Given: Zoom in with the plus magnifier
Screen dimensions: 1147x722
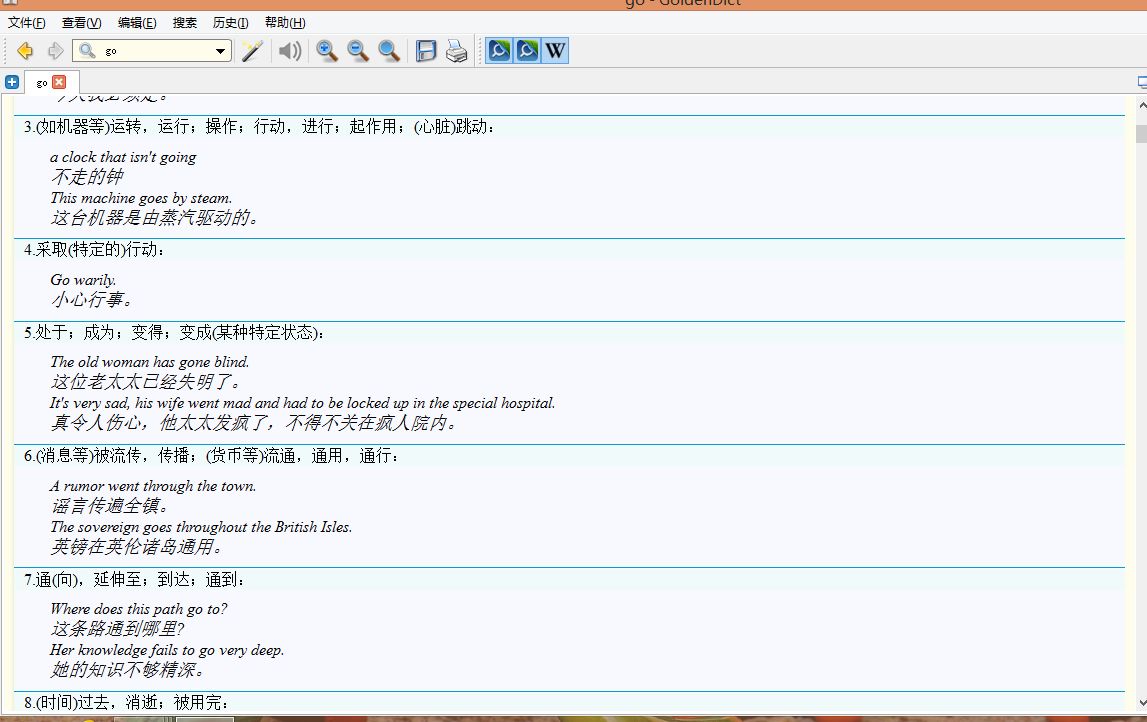Looking at the screenshot, I should click(x=326, y=51).
